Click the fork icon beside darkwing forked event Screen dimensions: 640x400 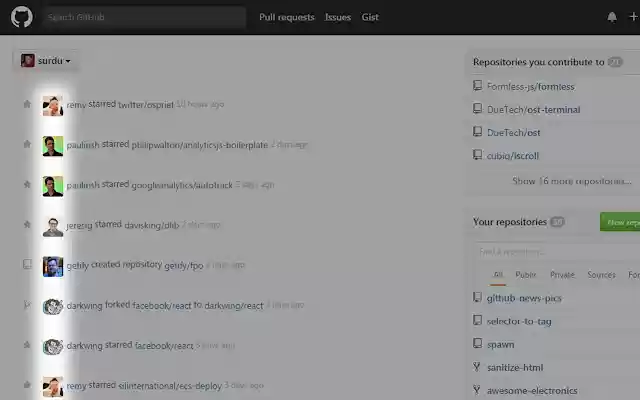[x=27, y=305]
